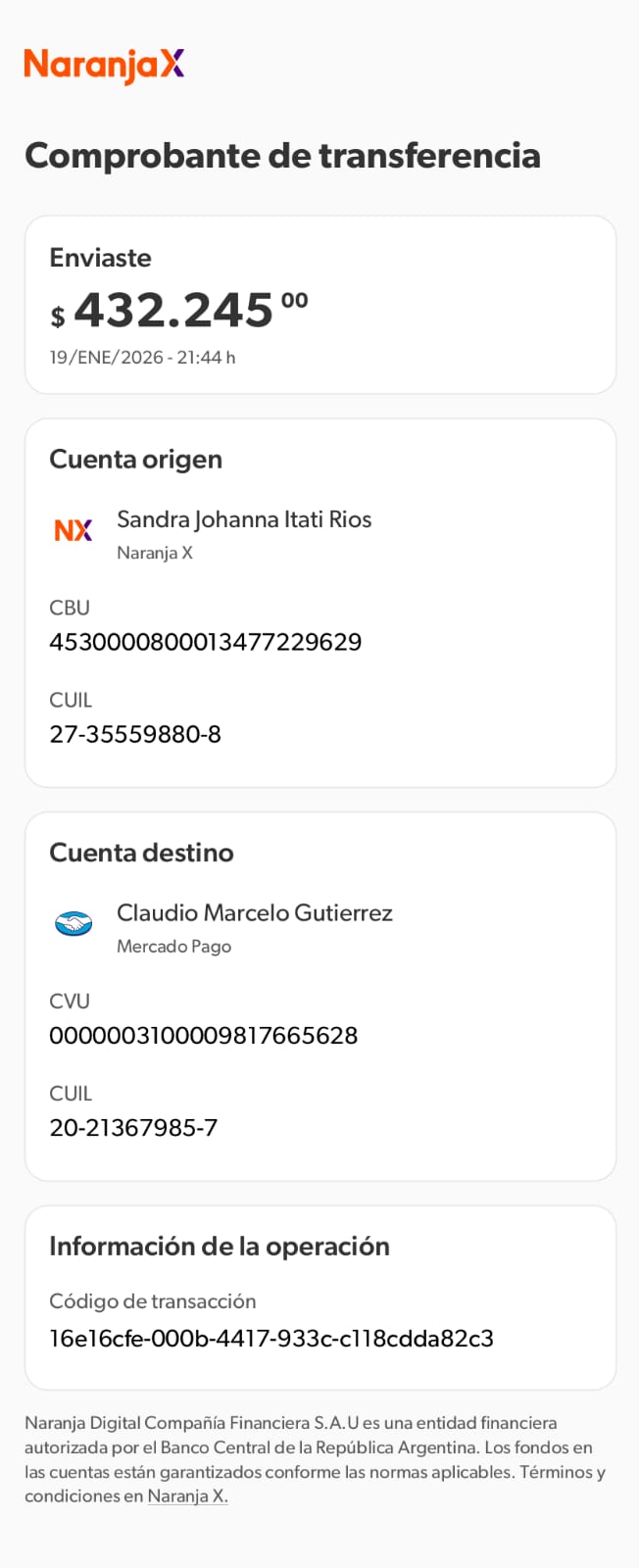Screen dimensions: 639x1568
Task: Click the Información de la operación heading
Action: point(220,1247)
